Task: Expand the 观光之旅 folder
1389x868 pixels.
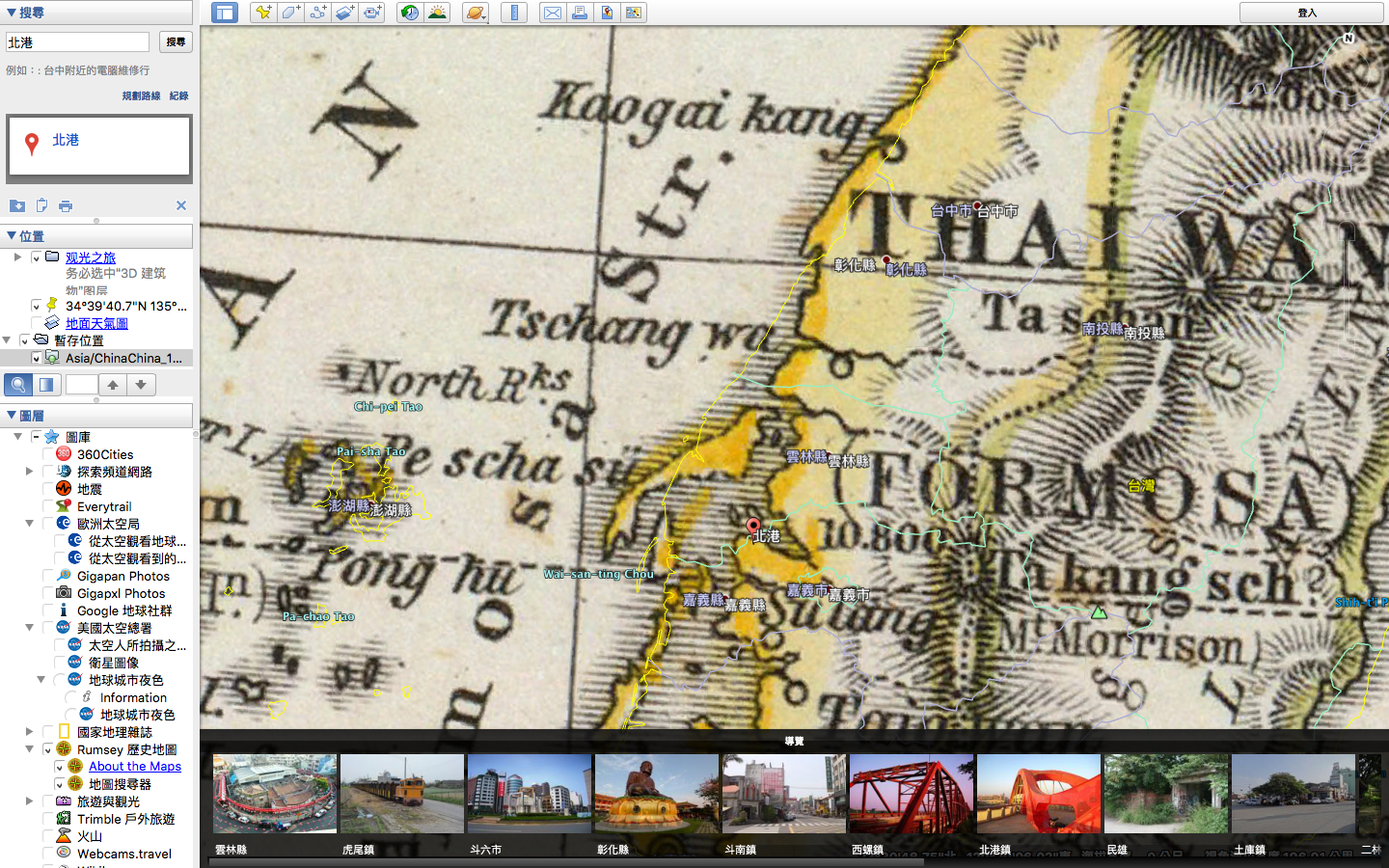Action: click(x=17, y=258)
